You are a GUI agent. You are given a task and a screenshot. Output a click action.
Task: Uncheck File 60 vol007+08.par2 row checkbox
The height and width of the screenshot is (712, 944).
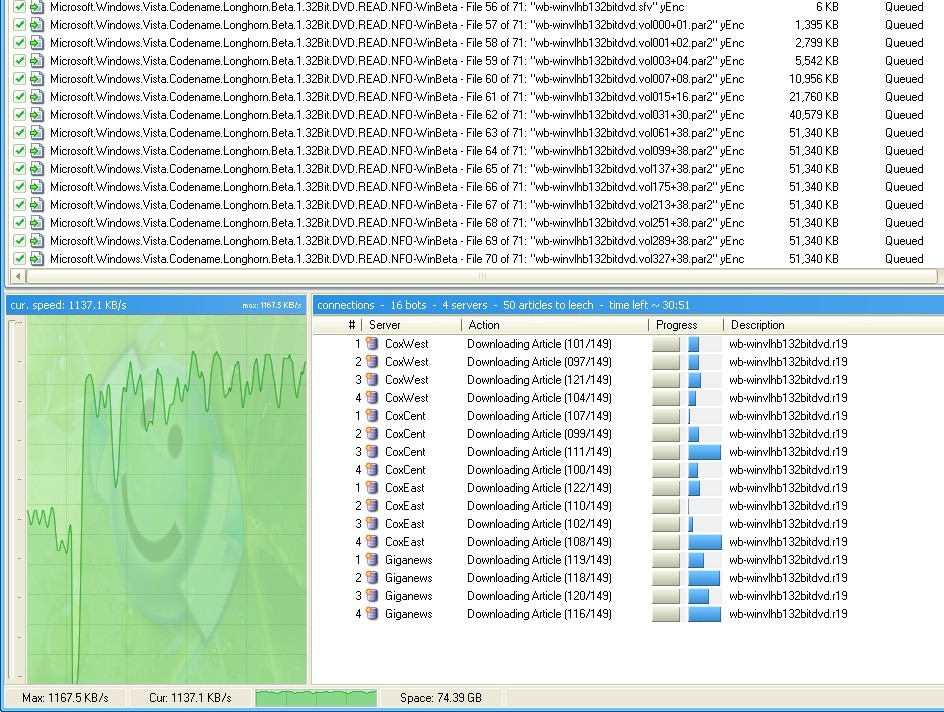[x=19, y=79]
